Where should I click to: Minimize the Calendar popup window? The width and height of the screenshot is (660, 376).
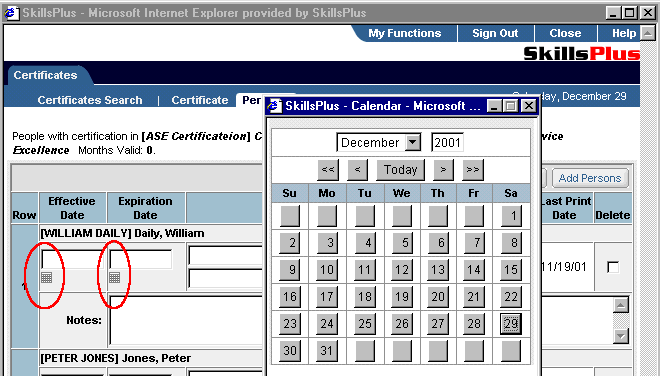(494, 106)
